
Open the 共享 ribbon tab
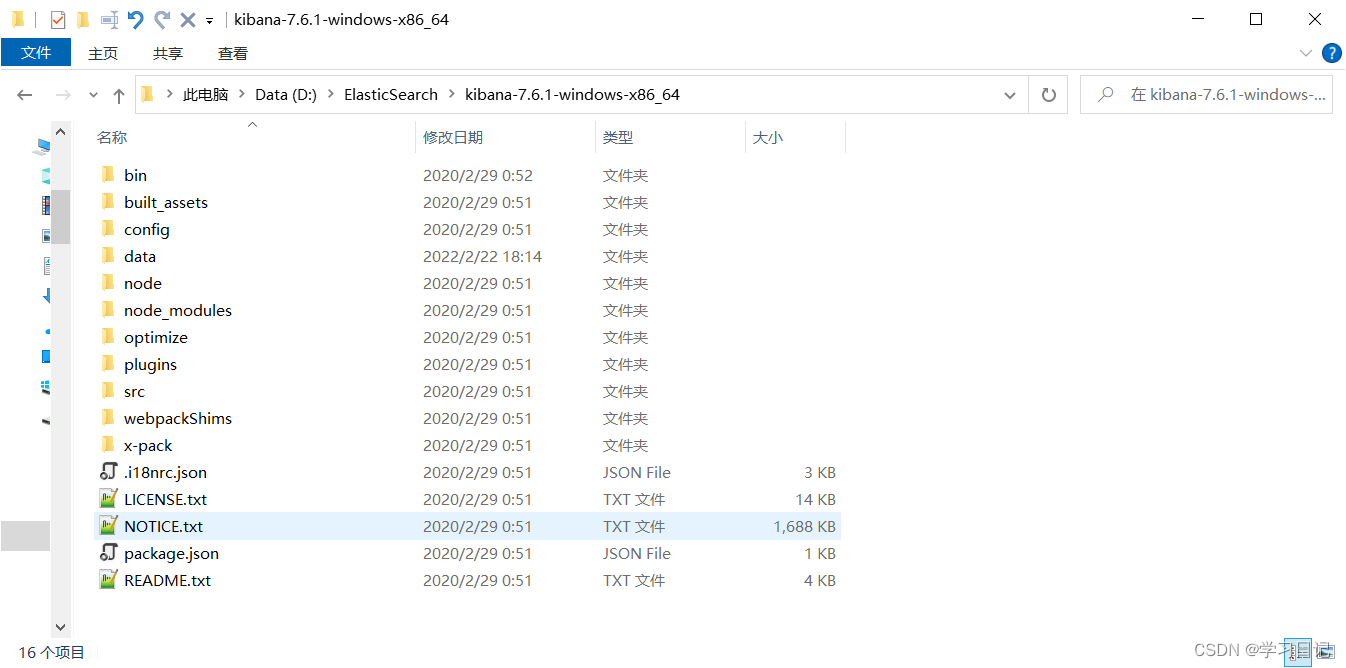coord(168,54)
